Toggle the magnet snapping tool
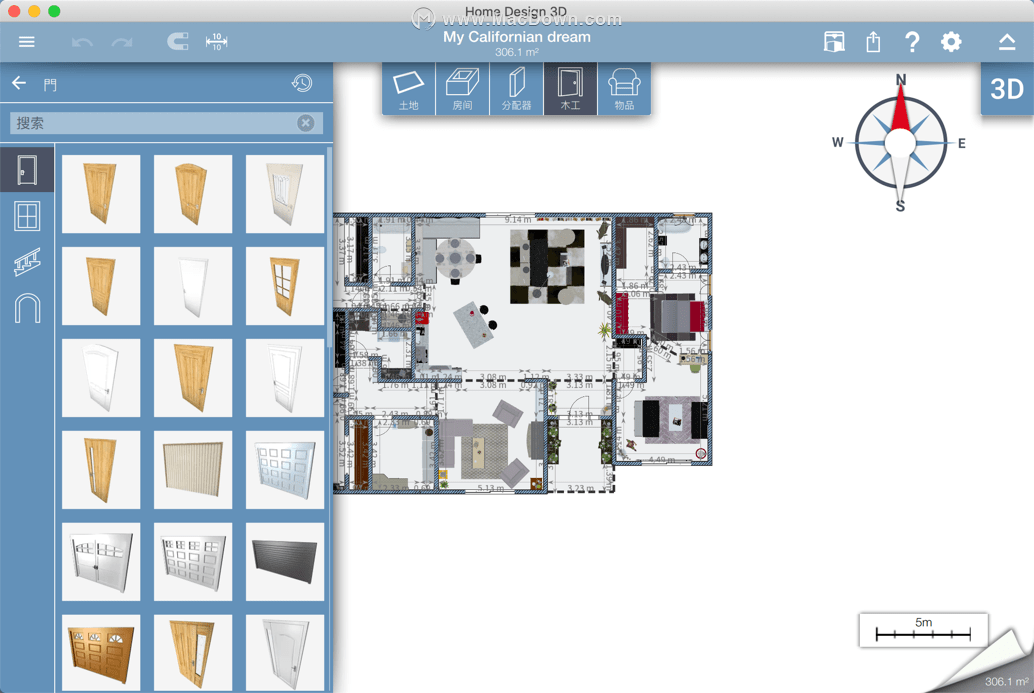Image resolution: width=1034 pixels, height=693 pixels. [177, 42]
